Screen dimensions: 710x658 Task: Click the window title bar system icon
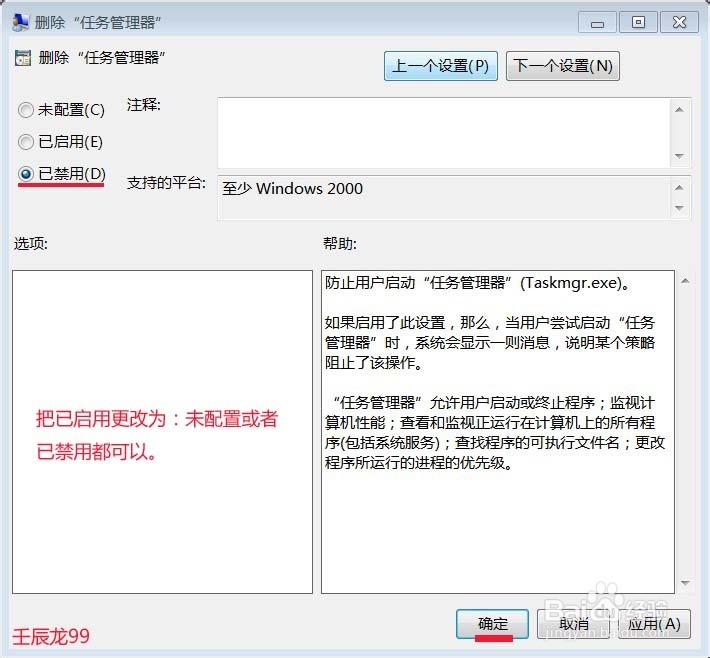(x=20, y=22)
